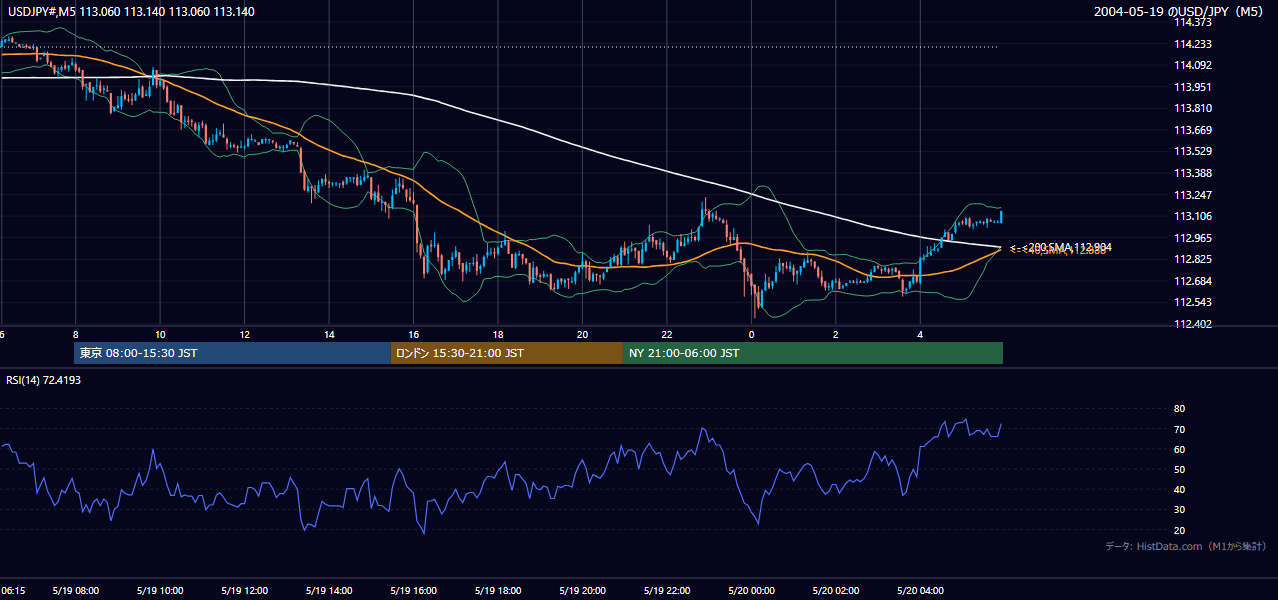Click RSI scale value 20 on right
This screenshot has width=1278, height=600.
pyautogui.click(x=1179, y=530)
